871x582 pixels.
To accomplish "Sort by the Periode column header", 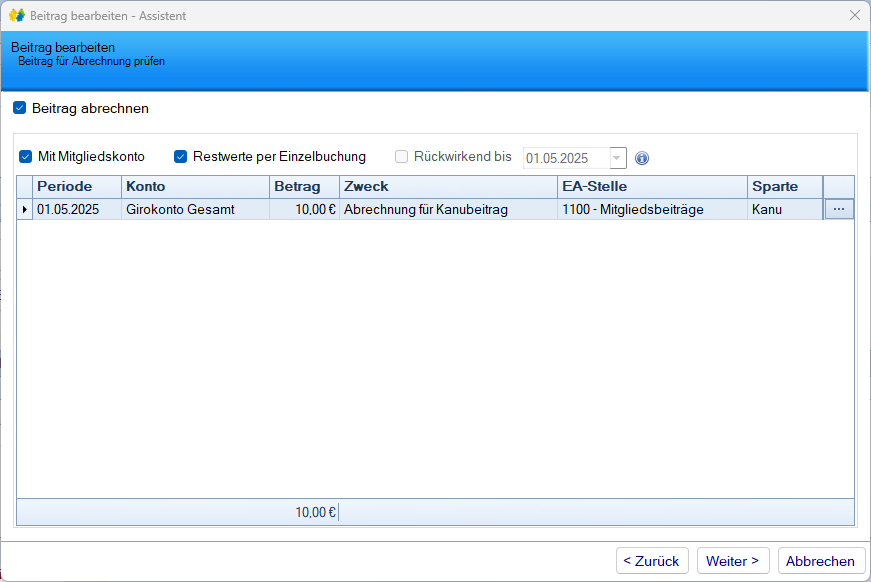I will pos(77,187).
